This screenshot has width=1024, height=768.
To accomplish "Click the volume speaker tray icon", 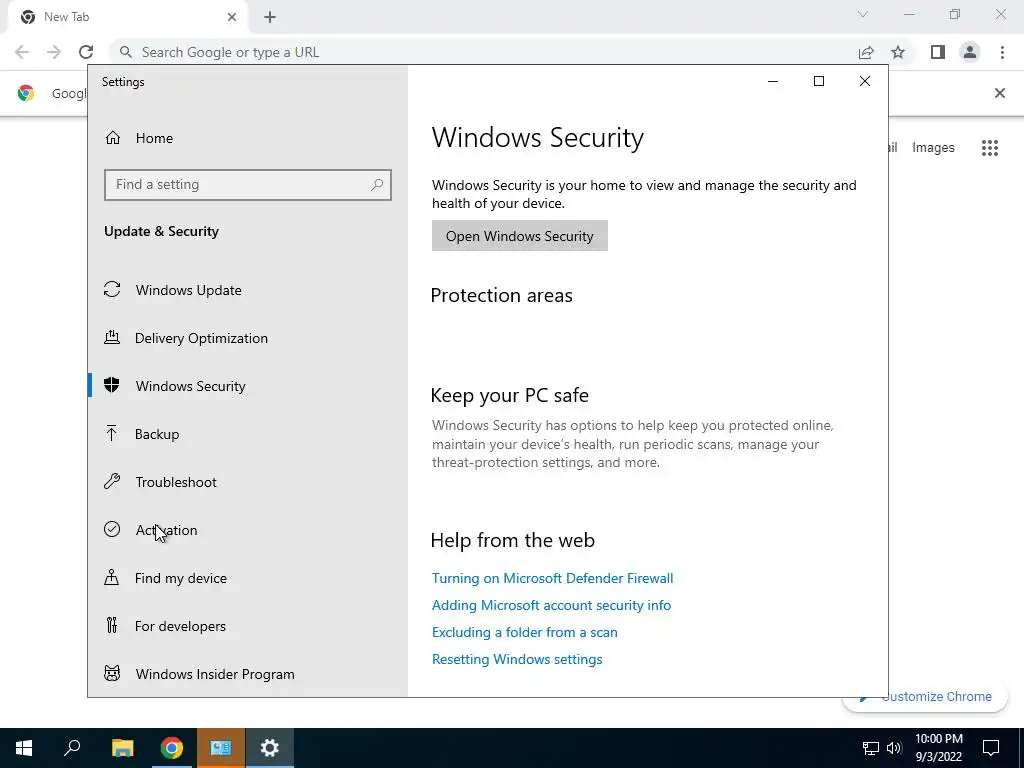I will 894,748.
